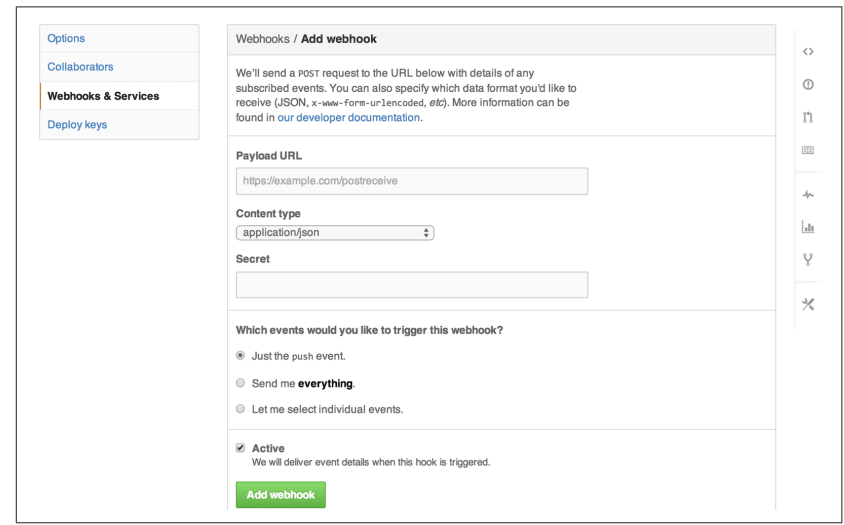Open the Issues icon in right sidebar
The image size is (844, 525).
pos(808,85)
